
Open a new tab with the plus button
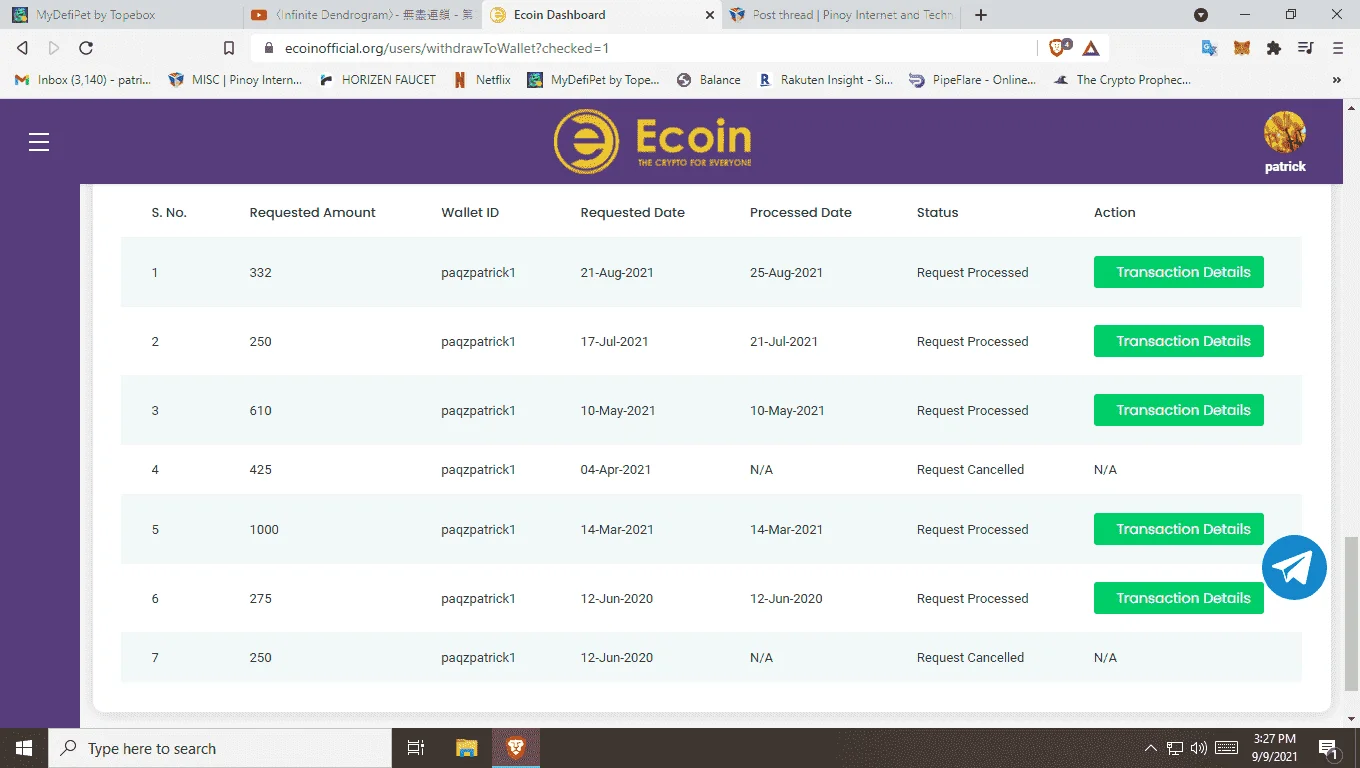coord(981,15)
